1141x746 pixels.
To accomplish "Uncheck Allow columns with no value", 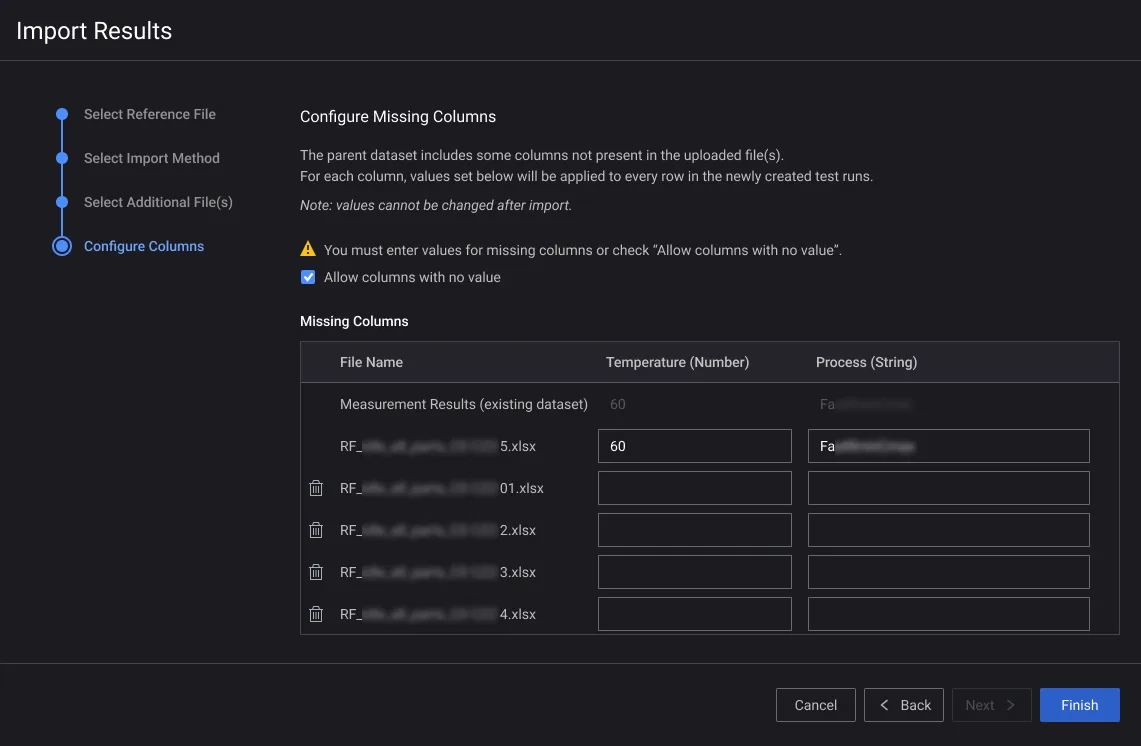I will pos(308,277).
